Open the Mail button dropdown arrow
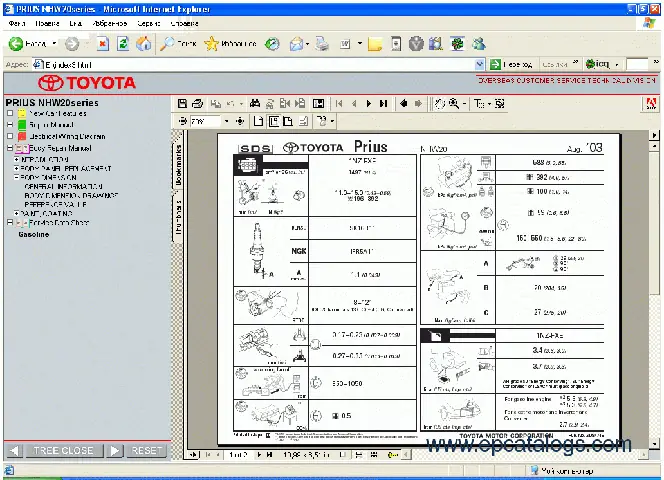Screen dimensions: 664x480 point(307,44)
